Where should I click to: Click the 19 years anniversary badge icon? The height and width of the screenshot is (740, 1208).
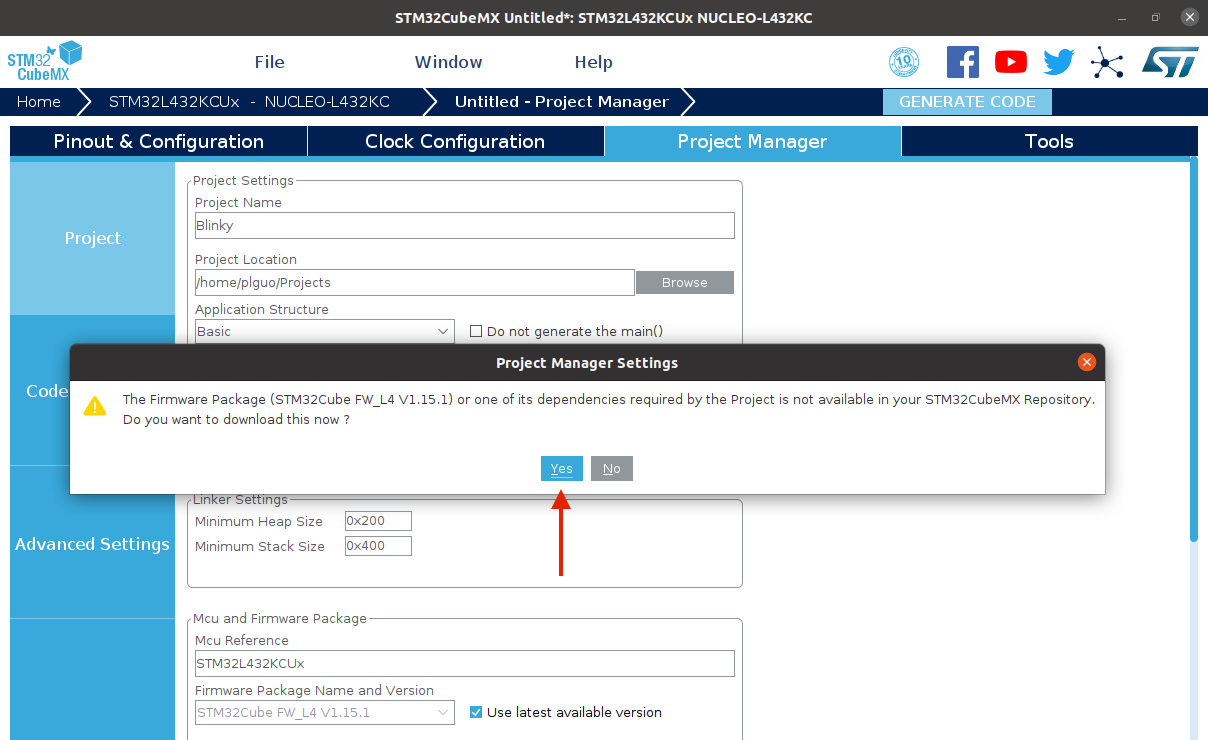tap(903, 61)
